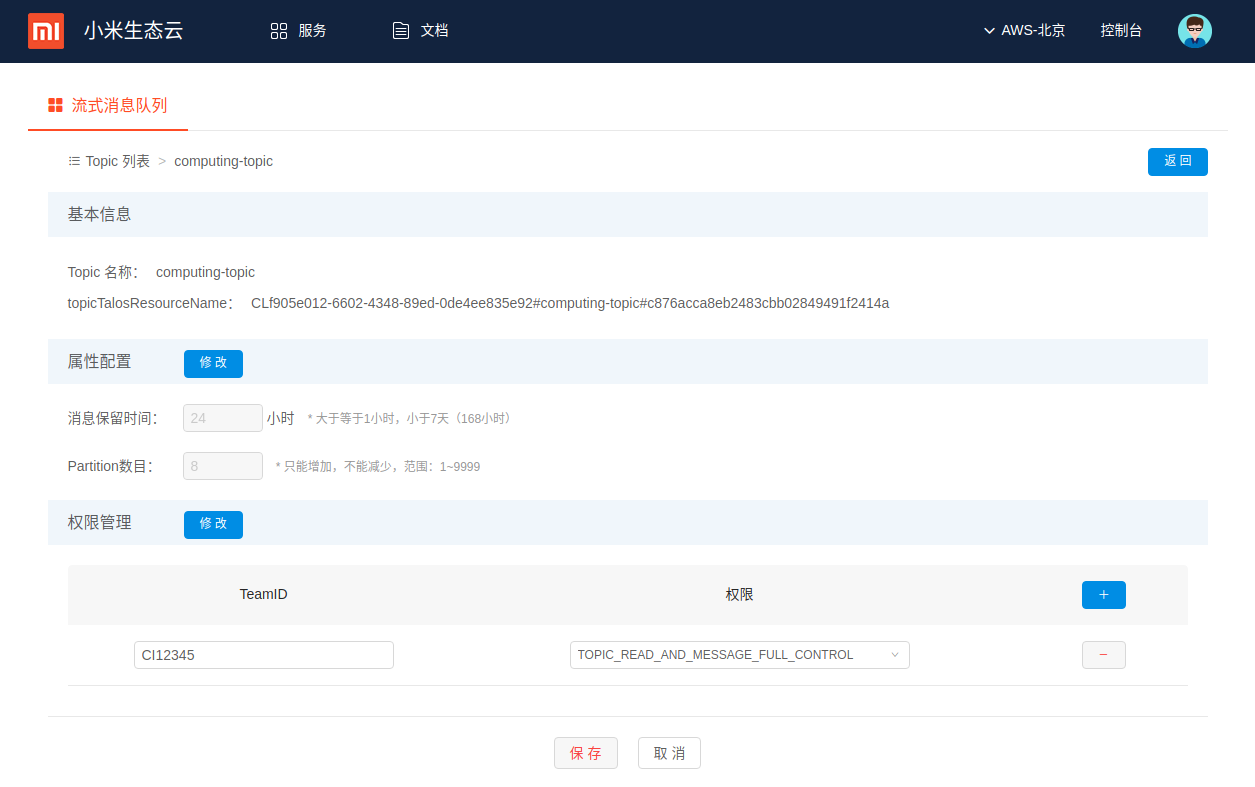Click the Xiaomi MI logo icon
Screen dimensions: 1255x787
click(46, 31)
